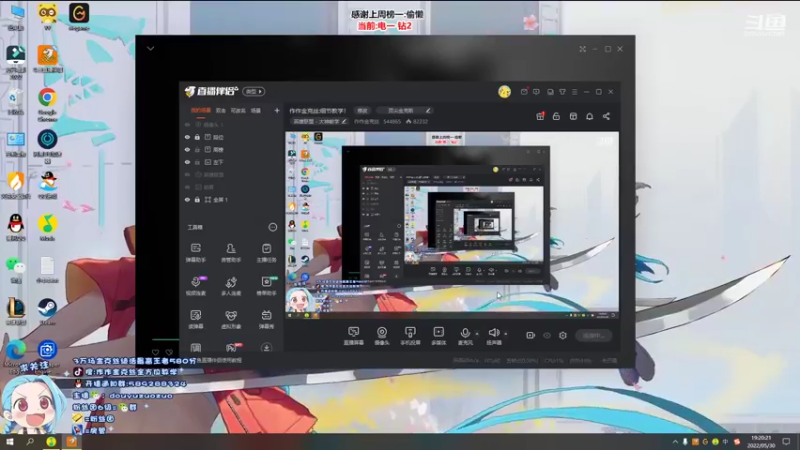Screen dimensions: 800x450
Task: Open the hamburger menu in the title bar
Action: [x=574, y=92]
